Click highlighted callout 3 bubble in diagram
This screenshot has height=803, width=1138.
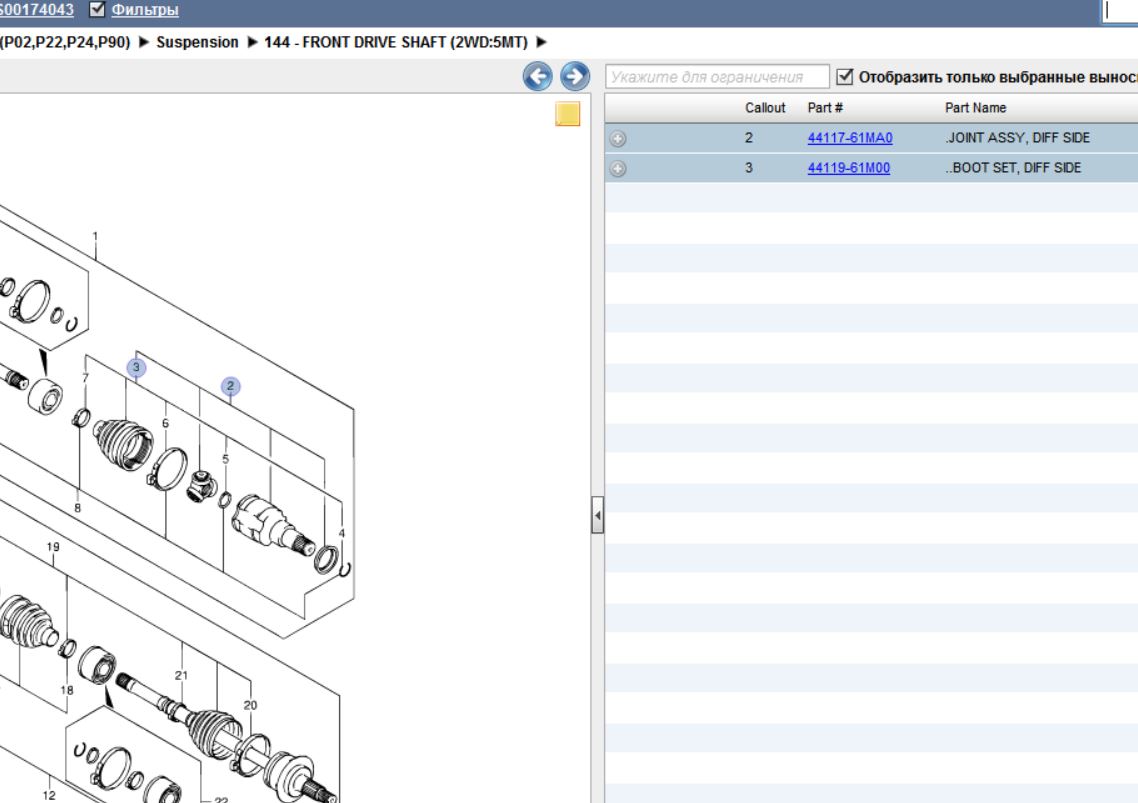[x=137, y=368]
